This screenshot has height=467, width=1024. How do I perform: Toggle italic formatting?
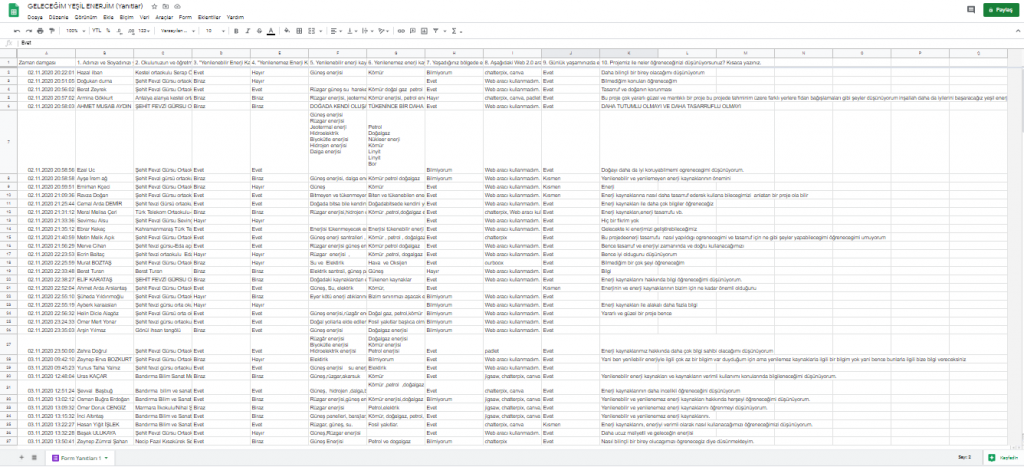point(247,30)
